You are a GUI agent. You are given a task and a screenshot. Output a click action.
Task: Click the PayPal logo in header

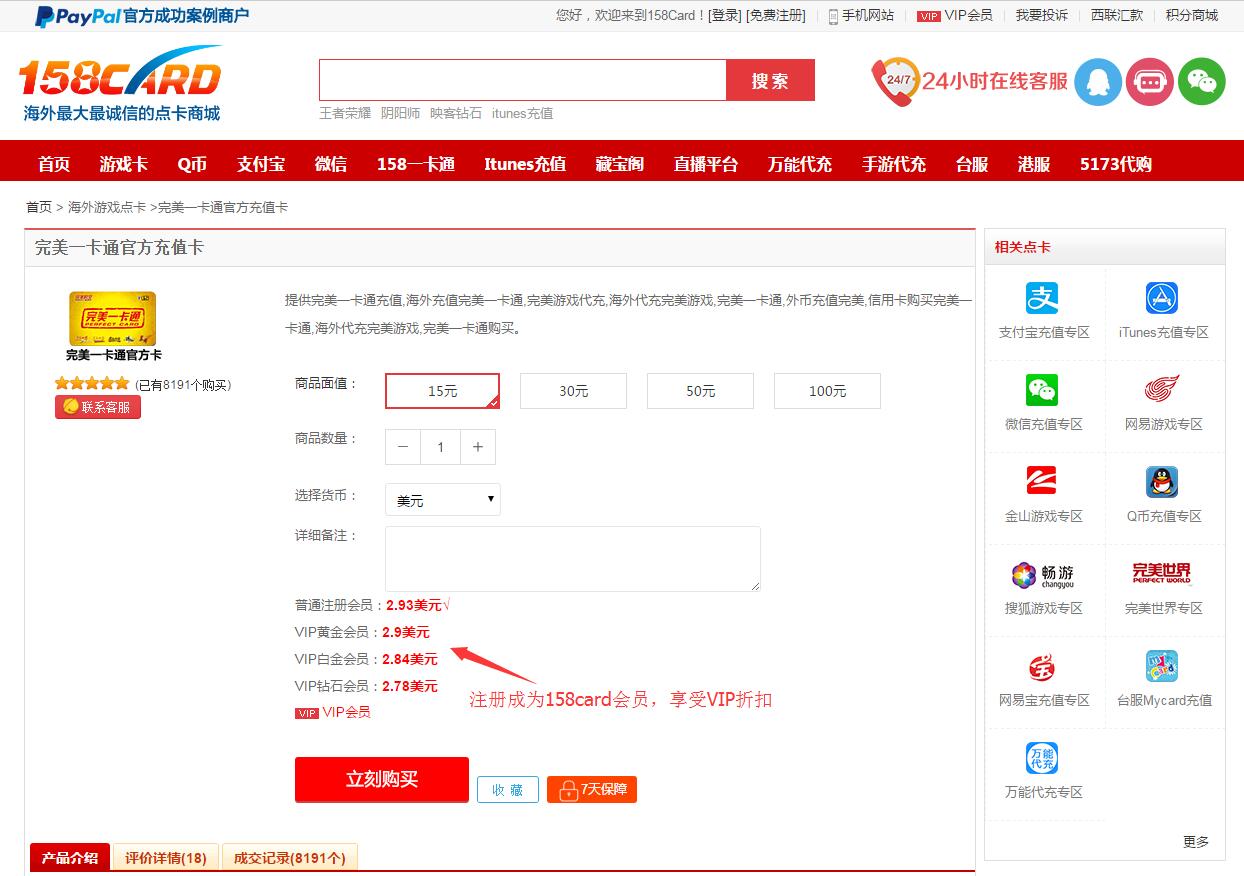[78, 15]
